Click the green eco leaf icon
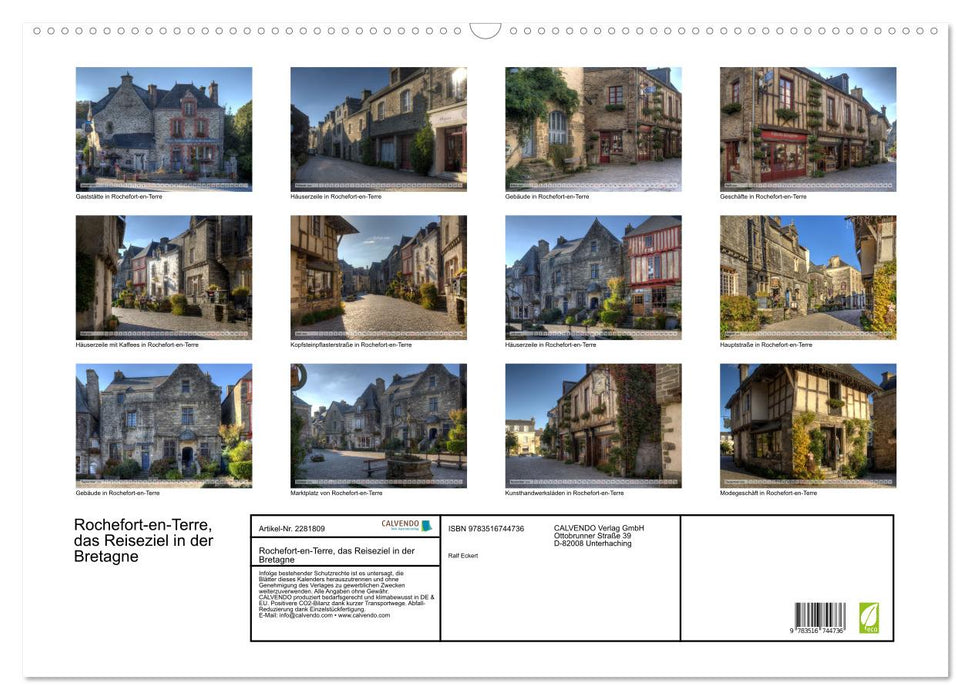Viewport: 971px width, 700px height. coord(869,618)
